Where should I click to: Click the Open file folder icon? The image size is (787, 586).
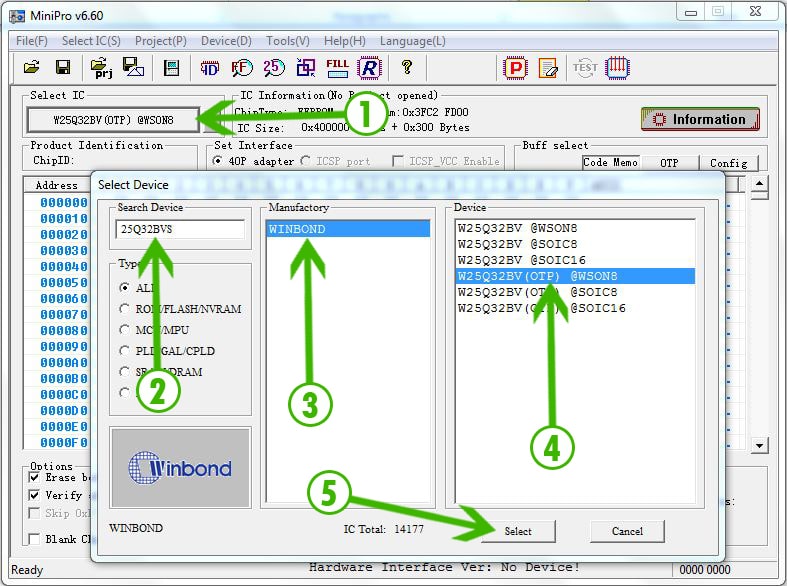(32, 67)
